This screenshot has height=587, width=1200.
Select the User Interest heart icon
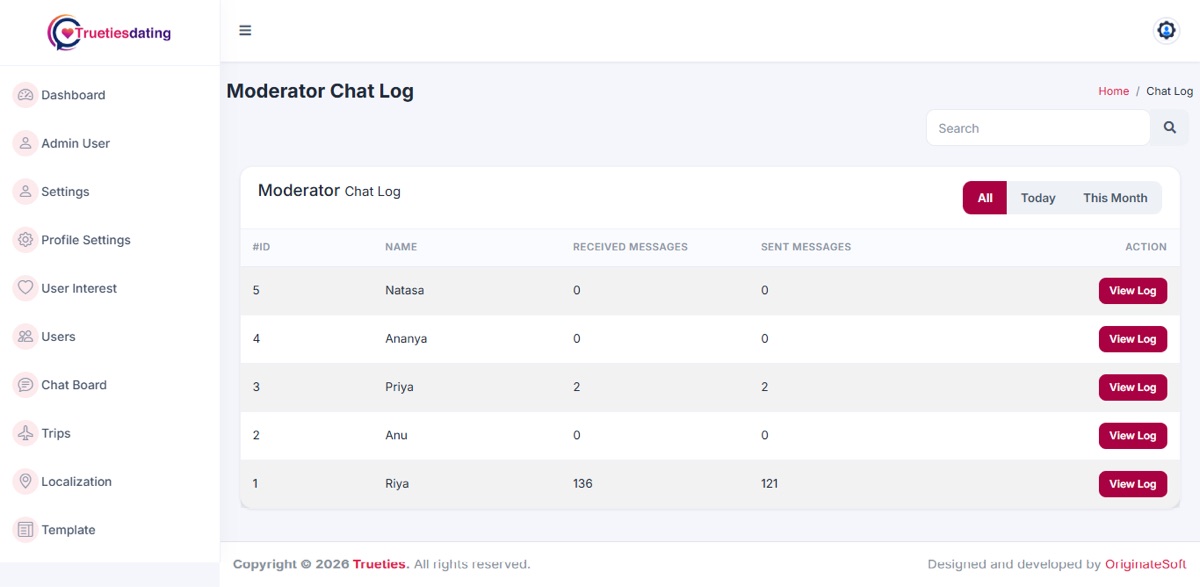tap(25, 288)
